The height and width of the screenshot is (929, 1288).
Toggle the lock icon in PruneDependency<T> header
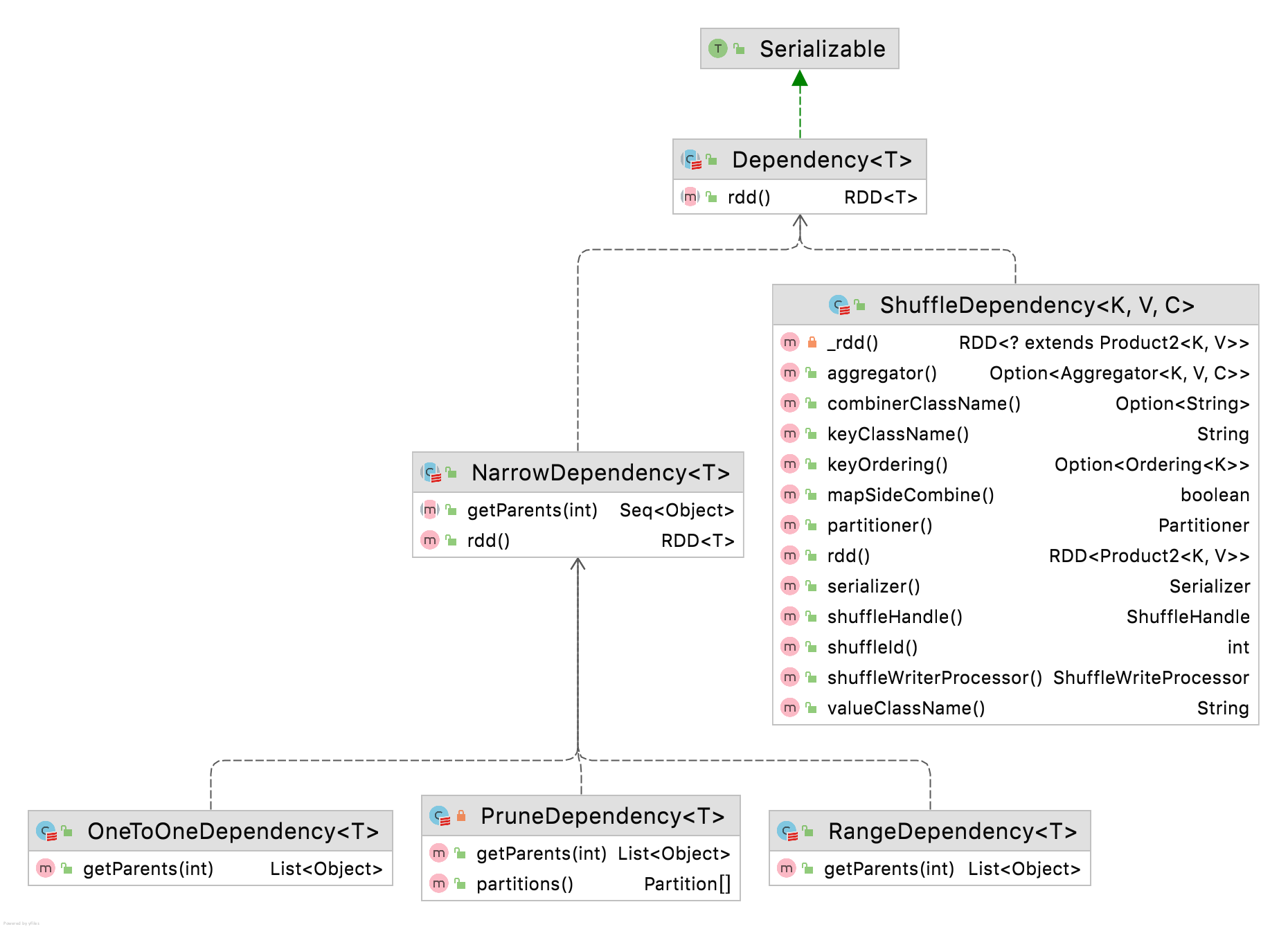pyautogui.click(x=460, y=815)
